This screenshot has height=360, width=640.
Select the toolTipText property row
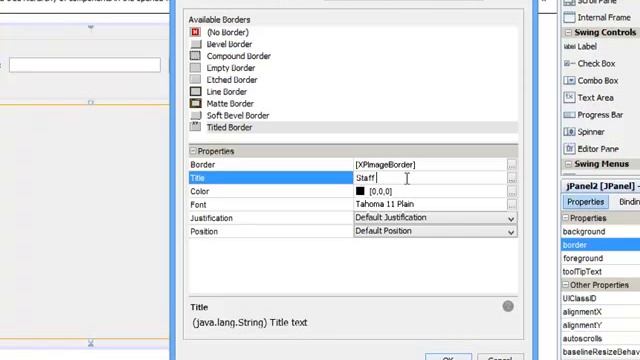click(600, 272)
